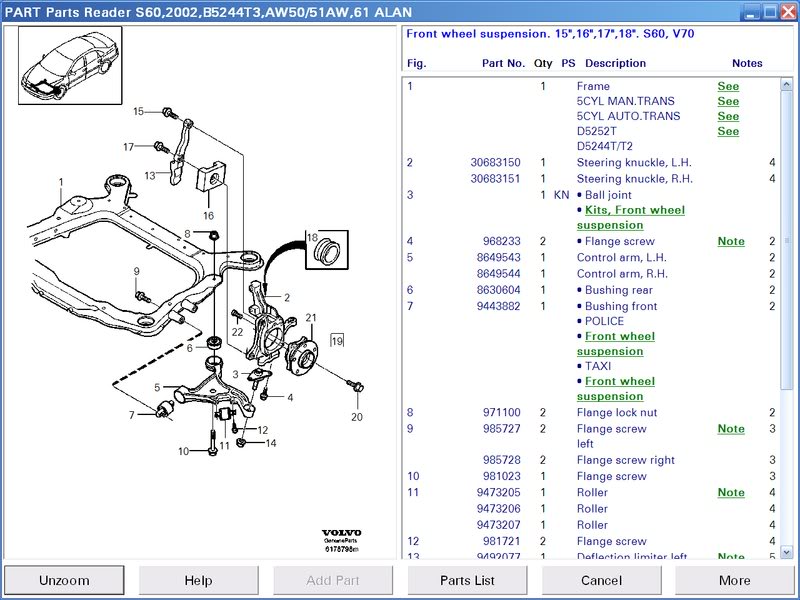Viewport: 800px width, 600px height.
Task: Select part number 981023
Action: tap(502, 476)
